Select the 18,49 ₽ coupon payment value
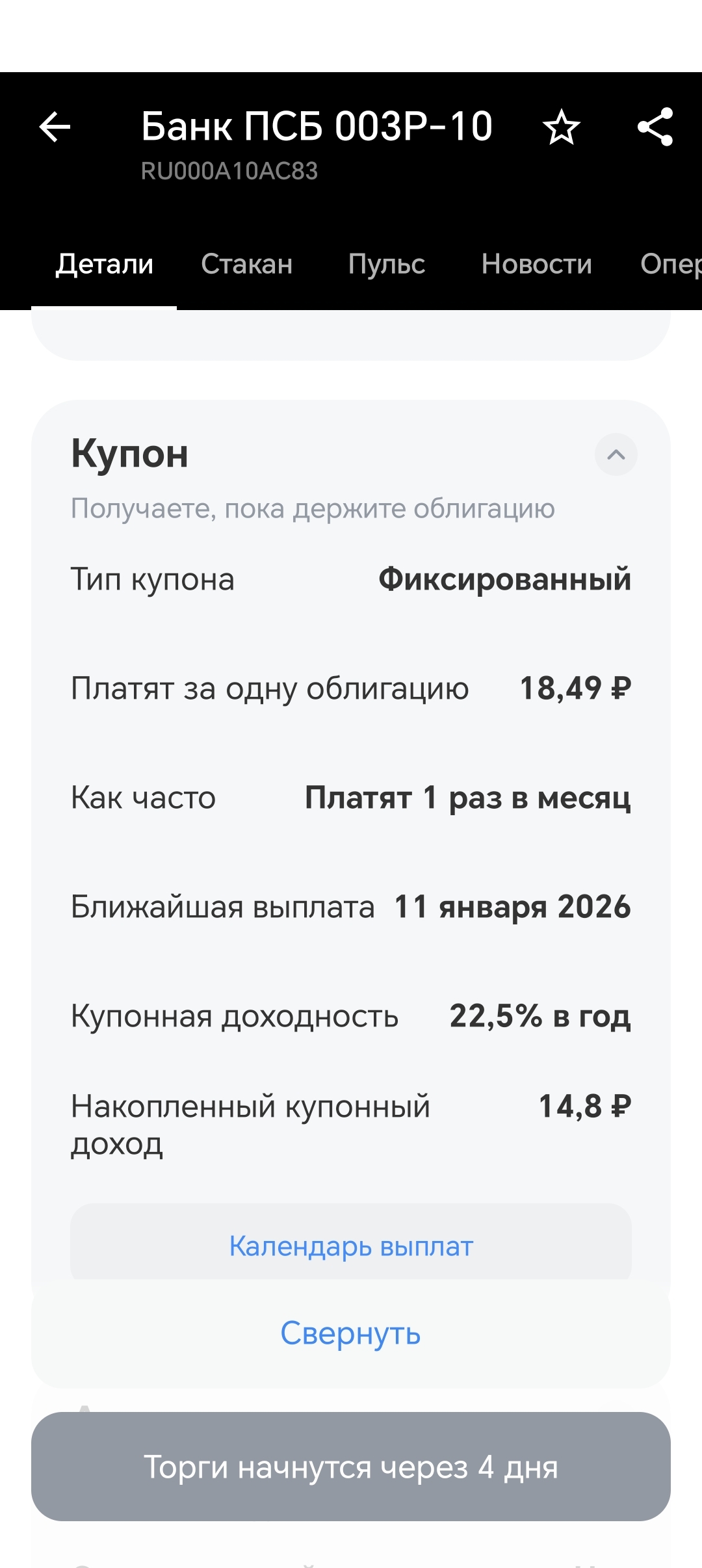702x1568 pixels. click(575, 688)
